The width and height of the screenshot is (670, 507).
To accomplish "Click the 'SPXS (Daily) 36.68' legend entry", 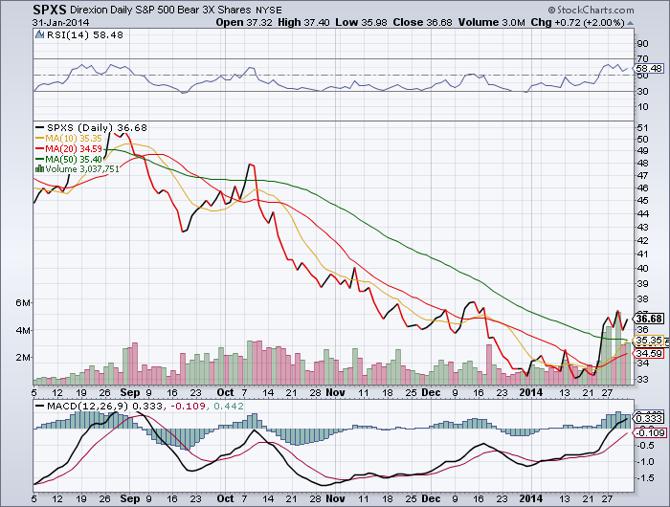I will [x=97, y=127].
